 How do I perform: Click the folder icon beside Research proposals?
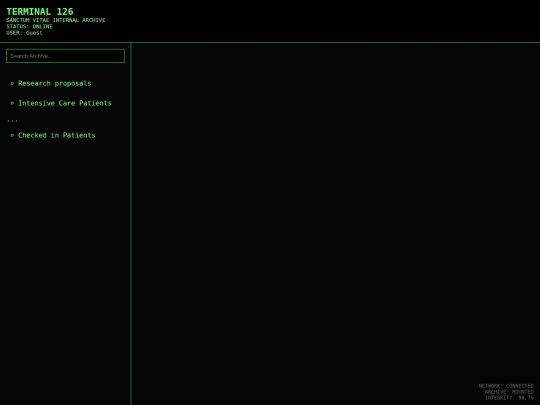tap(12, 83)
